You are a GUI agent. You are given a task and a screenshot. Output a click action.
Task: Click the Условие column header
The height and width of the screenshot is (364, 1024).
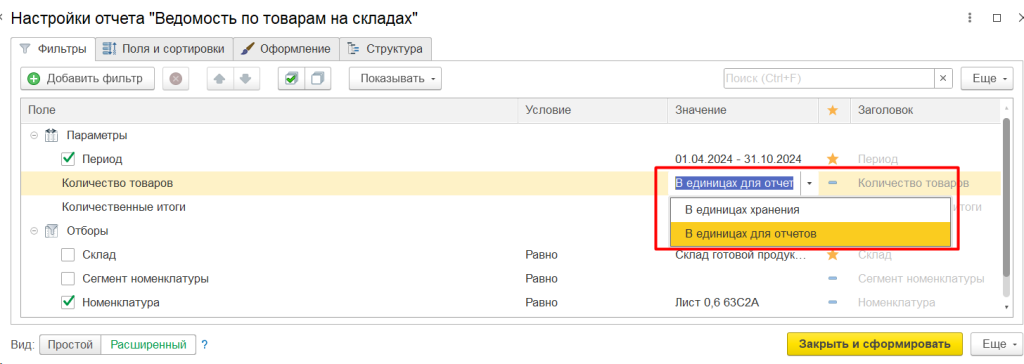593,110
